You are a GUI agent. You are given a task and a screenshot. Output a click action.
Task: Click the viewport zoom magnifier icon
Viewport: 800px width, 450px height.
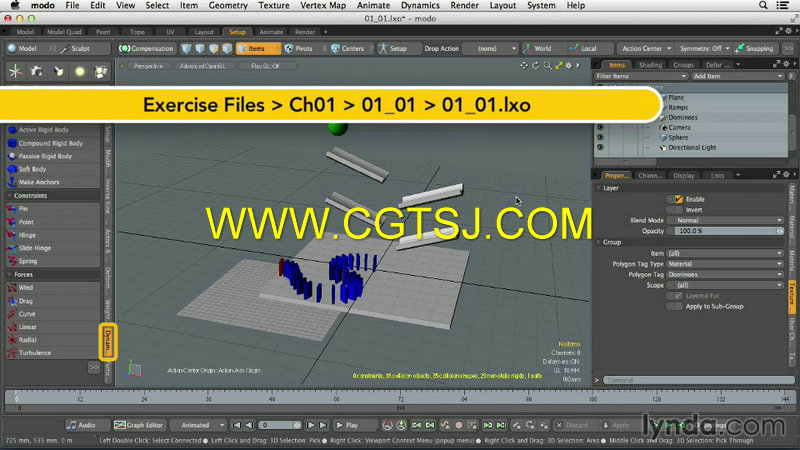pos(547,65)
